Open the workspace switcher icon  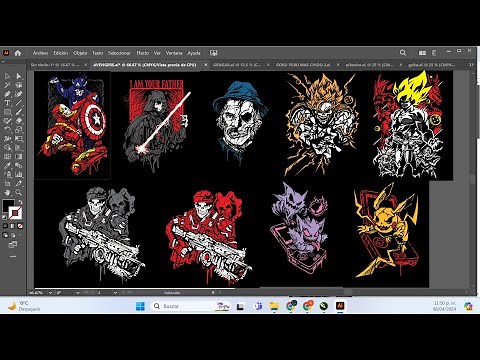(434, 53)
